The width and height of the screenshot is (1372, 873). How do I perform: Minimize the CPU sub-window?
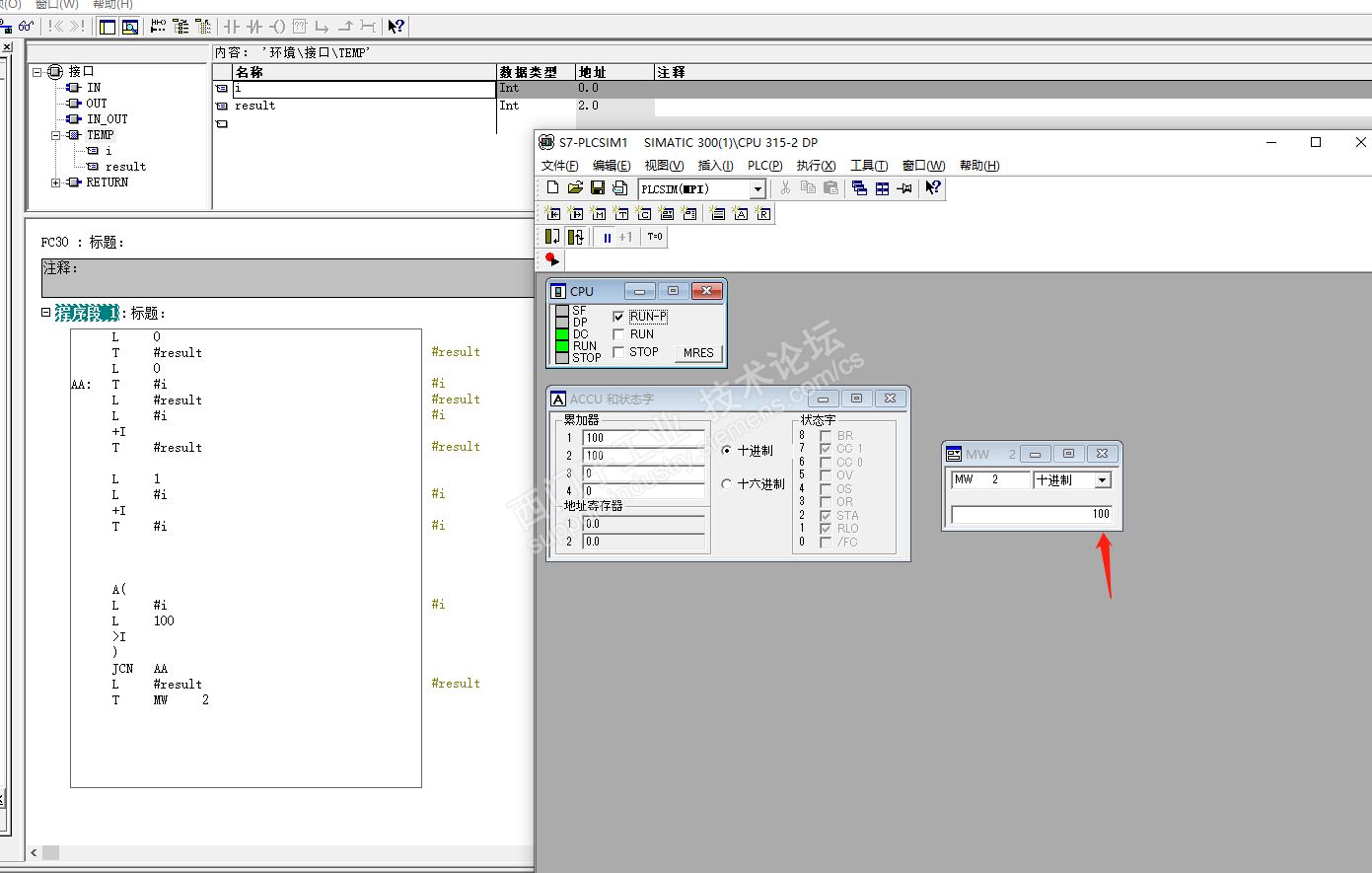tap(640, 291)
